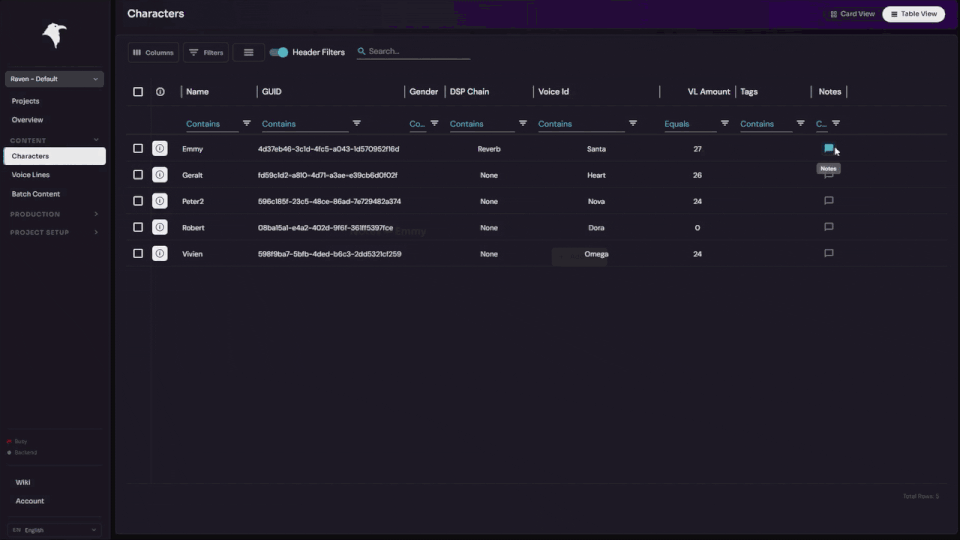Switch to Table View
Screen dimensions: 960x540
tap(913, 14)
